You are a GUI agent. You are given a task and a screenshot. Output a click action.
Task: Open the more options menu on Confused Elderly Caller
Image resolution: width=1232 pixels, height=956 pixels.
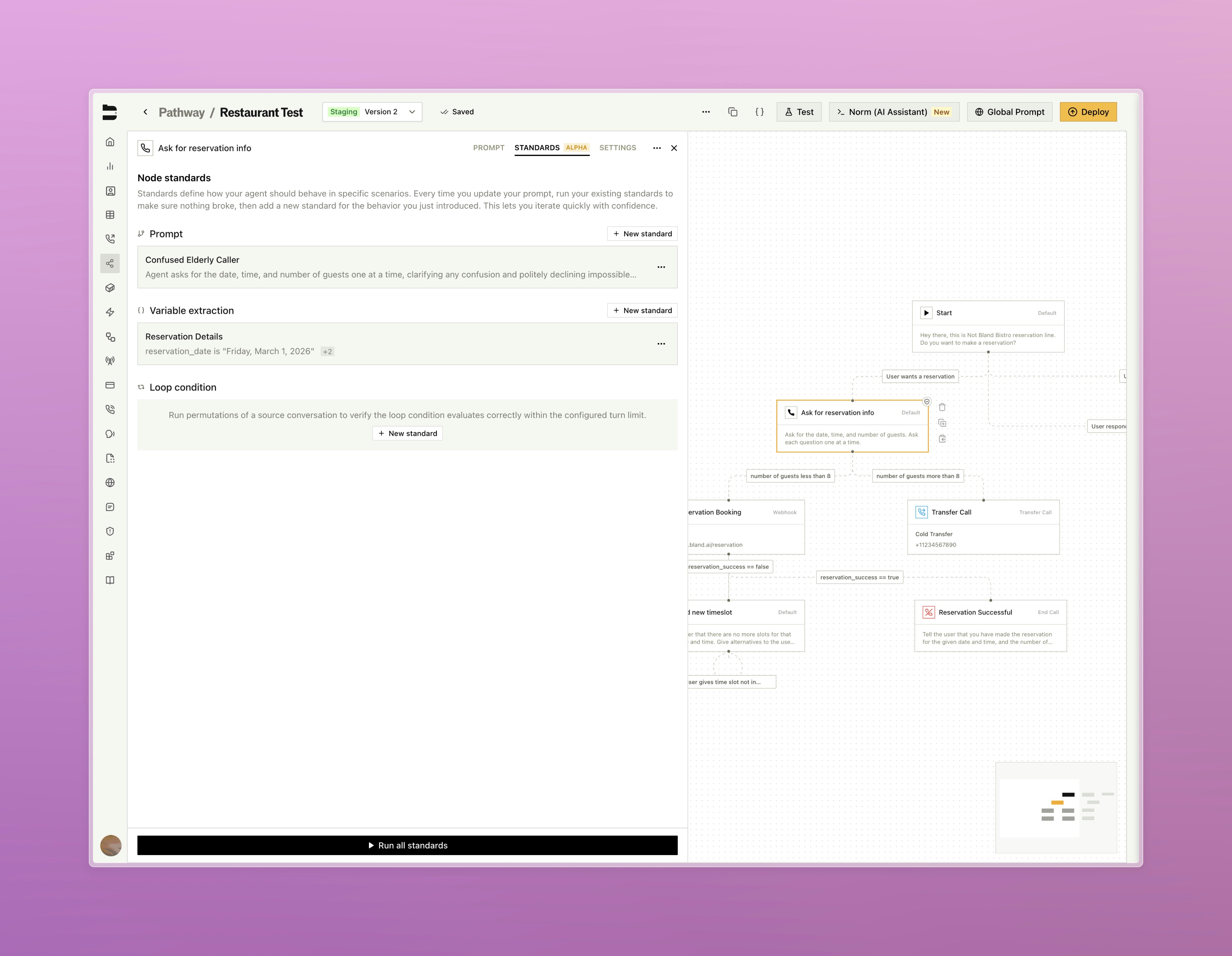[661, 267]
